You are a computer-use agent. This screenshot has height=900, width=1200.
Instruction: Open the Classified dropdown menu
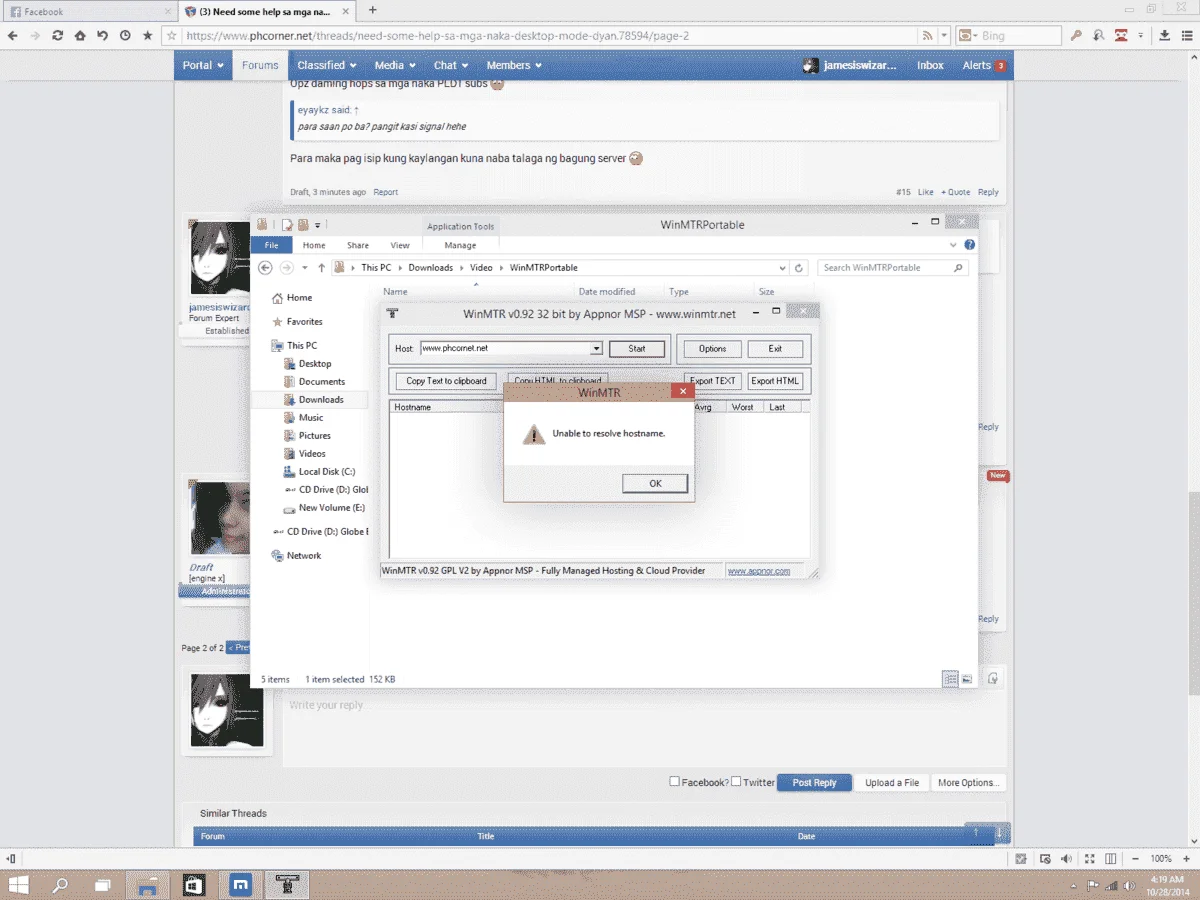click(x=326, y=65)
